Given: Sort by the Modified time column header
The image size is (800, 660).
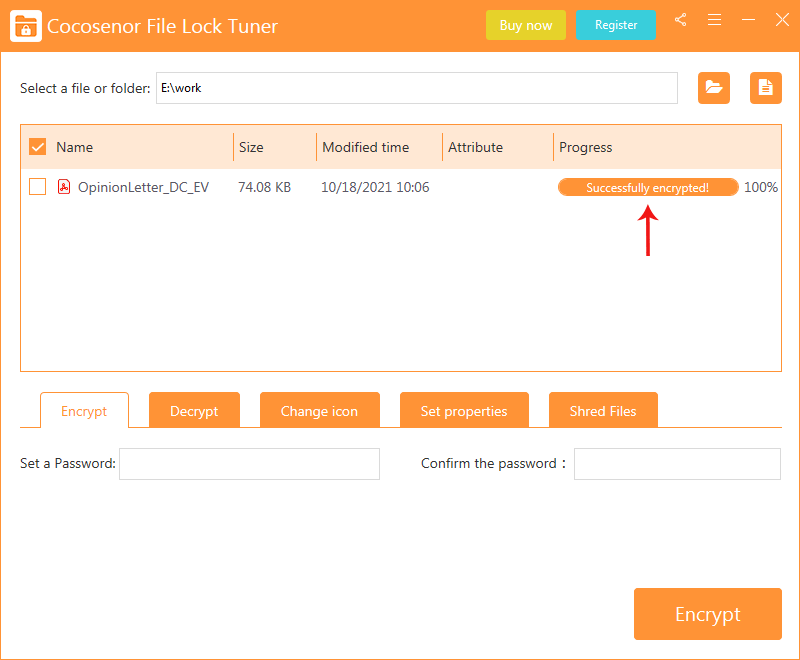Looking at the screenshot, I should [x=366, y=147].
